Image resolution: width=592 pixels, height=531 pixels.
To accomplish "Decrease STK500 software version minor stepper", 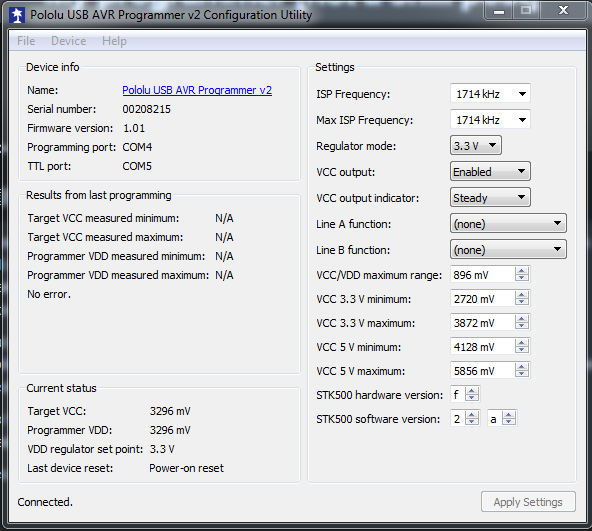I will click(x=509, y=422).
